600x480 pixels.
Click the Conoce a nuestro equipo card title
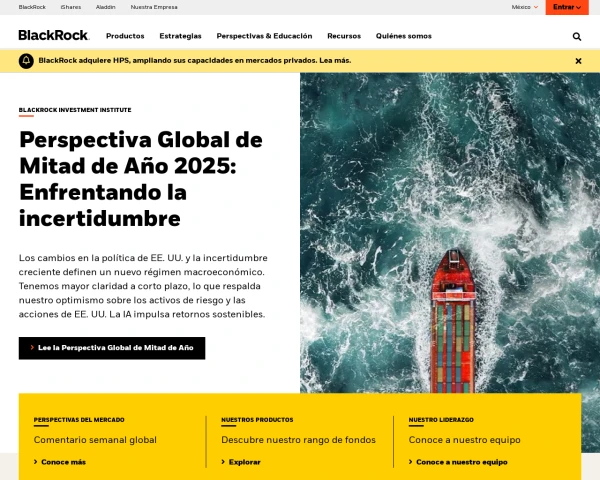[465, 440]
